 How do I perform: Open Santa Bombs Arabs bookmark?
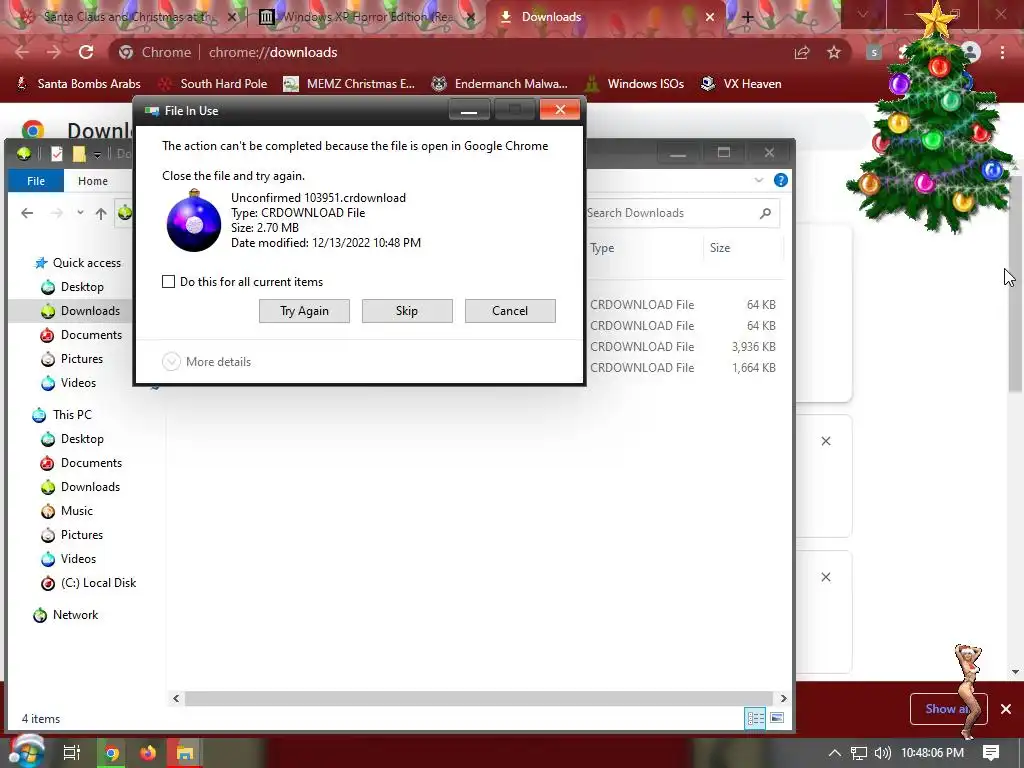tap(78, 84)
